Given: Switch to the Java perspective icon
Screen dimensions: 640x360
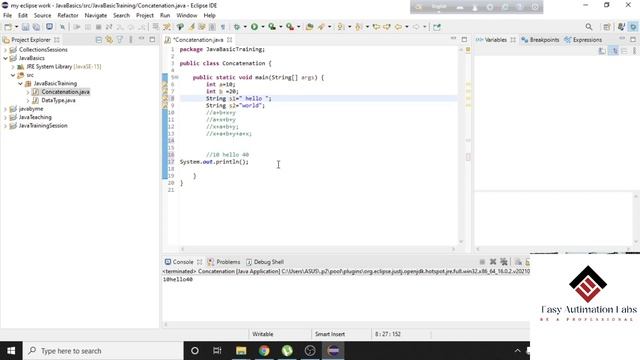Looking at the screenshot, I should coord(621,27).
